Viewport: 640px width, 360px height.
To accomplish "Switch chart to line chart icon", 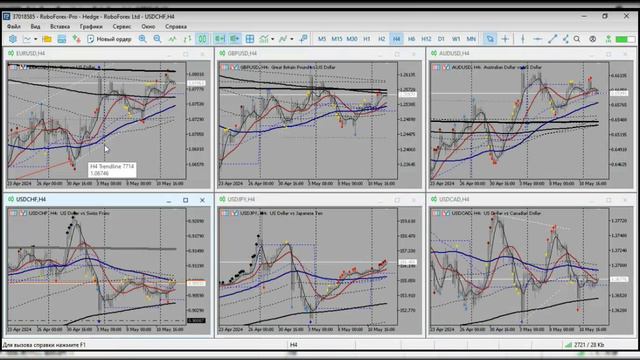I will [x=172, y=39].
